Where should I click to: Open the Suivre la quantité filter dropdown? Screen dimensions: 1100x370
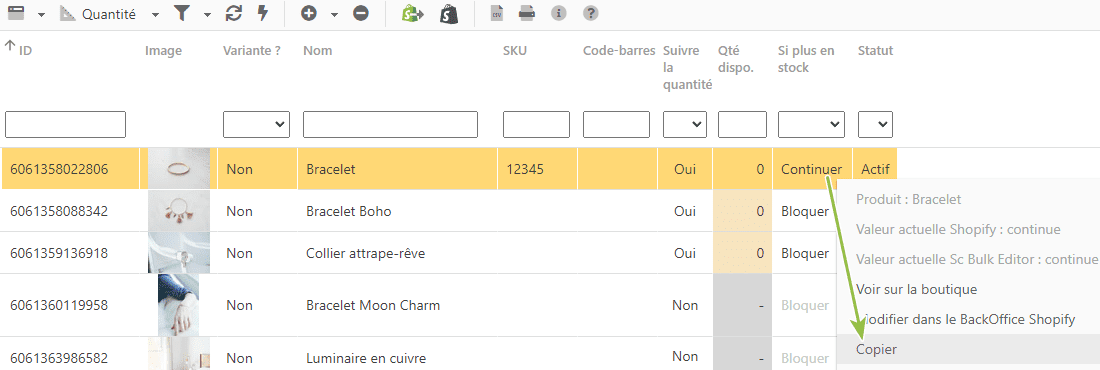[685, 124]
